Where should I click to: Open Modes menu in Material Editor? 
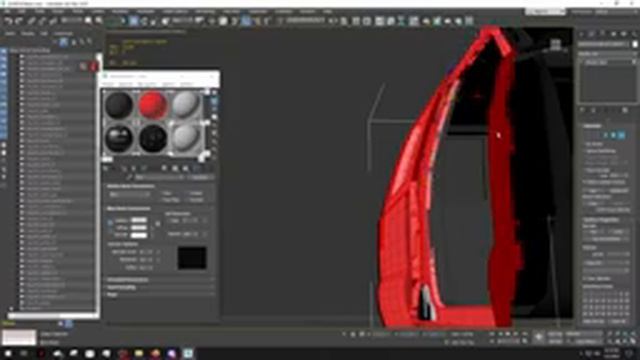point(108,84)
